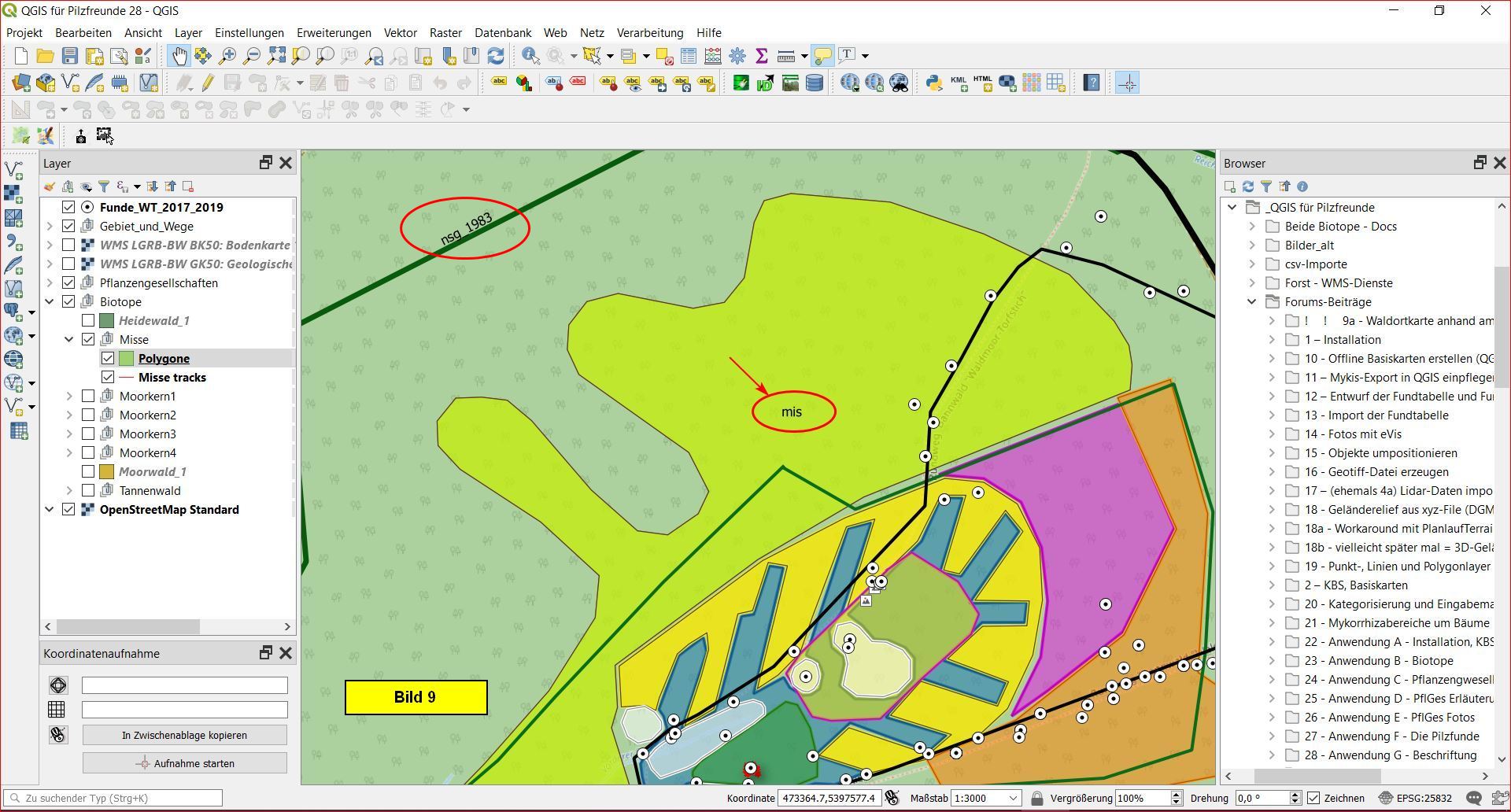Open the attribute table icon
This screenshot has width=1511, height=812.
689,56
